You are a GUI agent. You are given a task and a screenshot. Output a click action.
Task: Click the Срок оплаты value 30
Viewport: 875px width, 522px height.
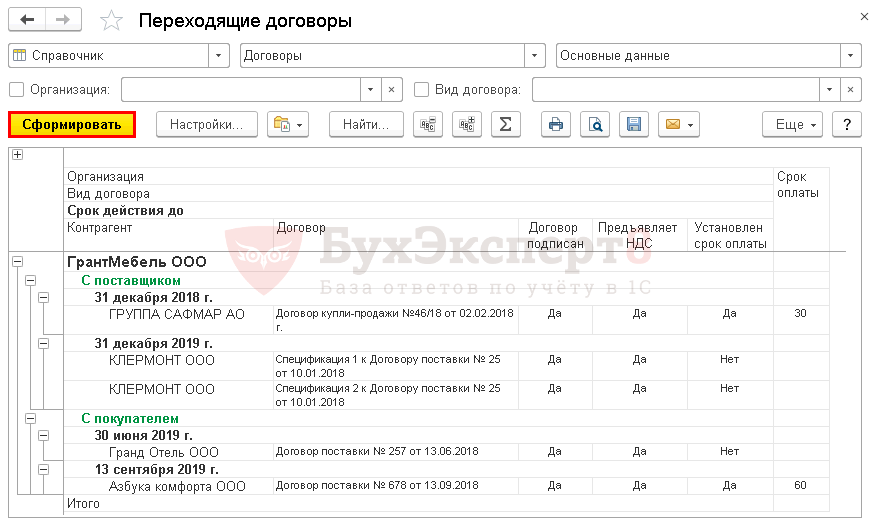pos(800,314)
